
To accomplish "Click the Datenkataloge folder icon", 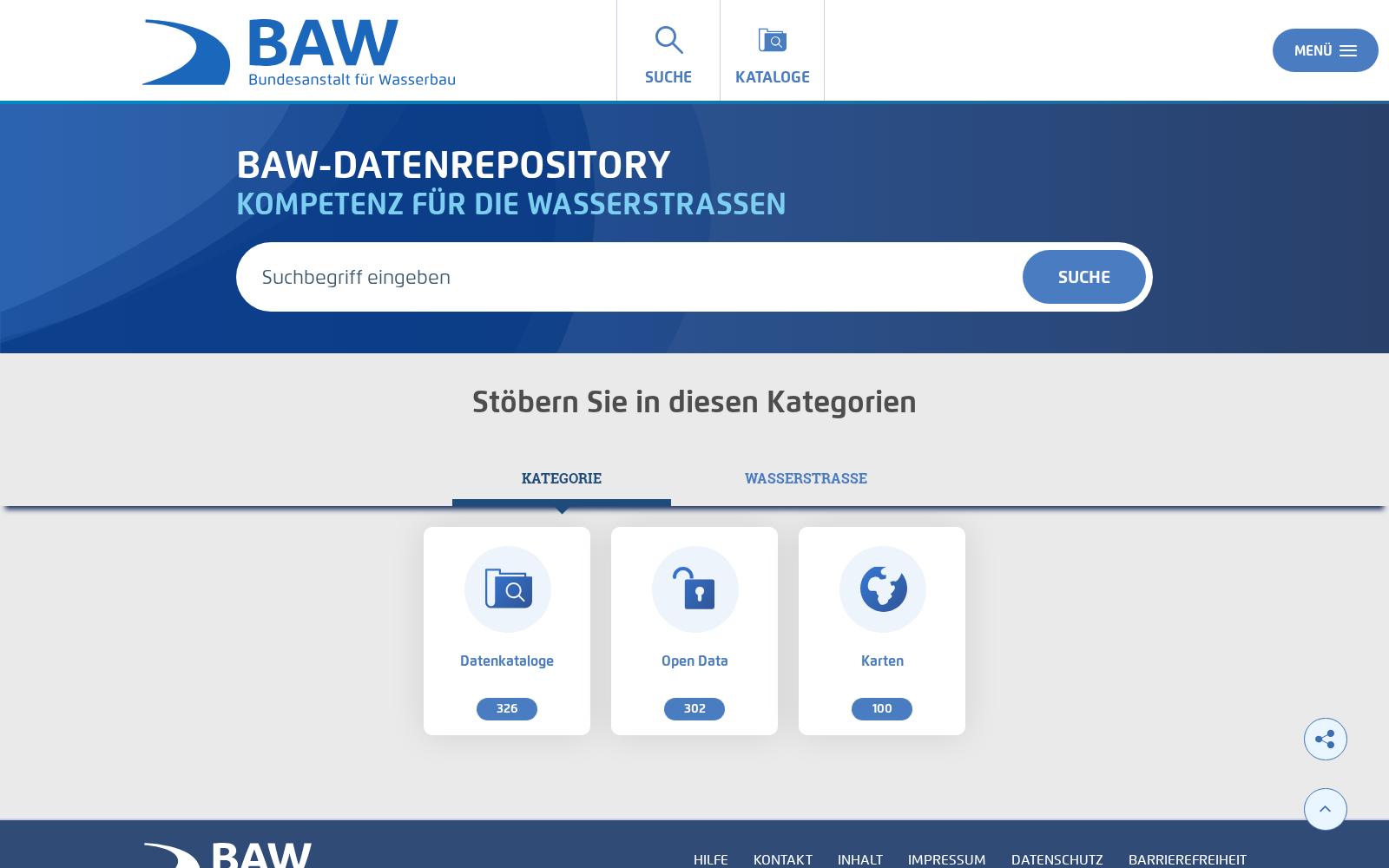I will pyautogui.click(x=508, y=589).
